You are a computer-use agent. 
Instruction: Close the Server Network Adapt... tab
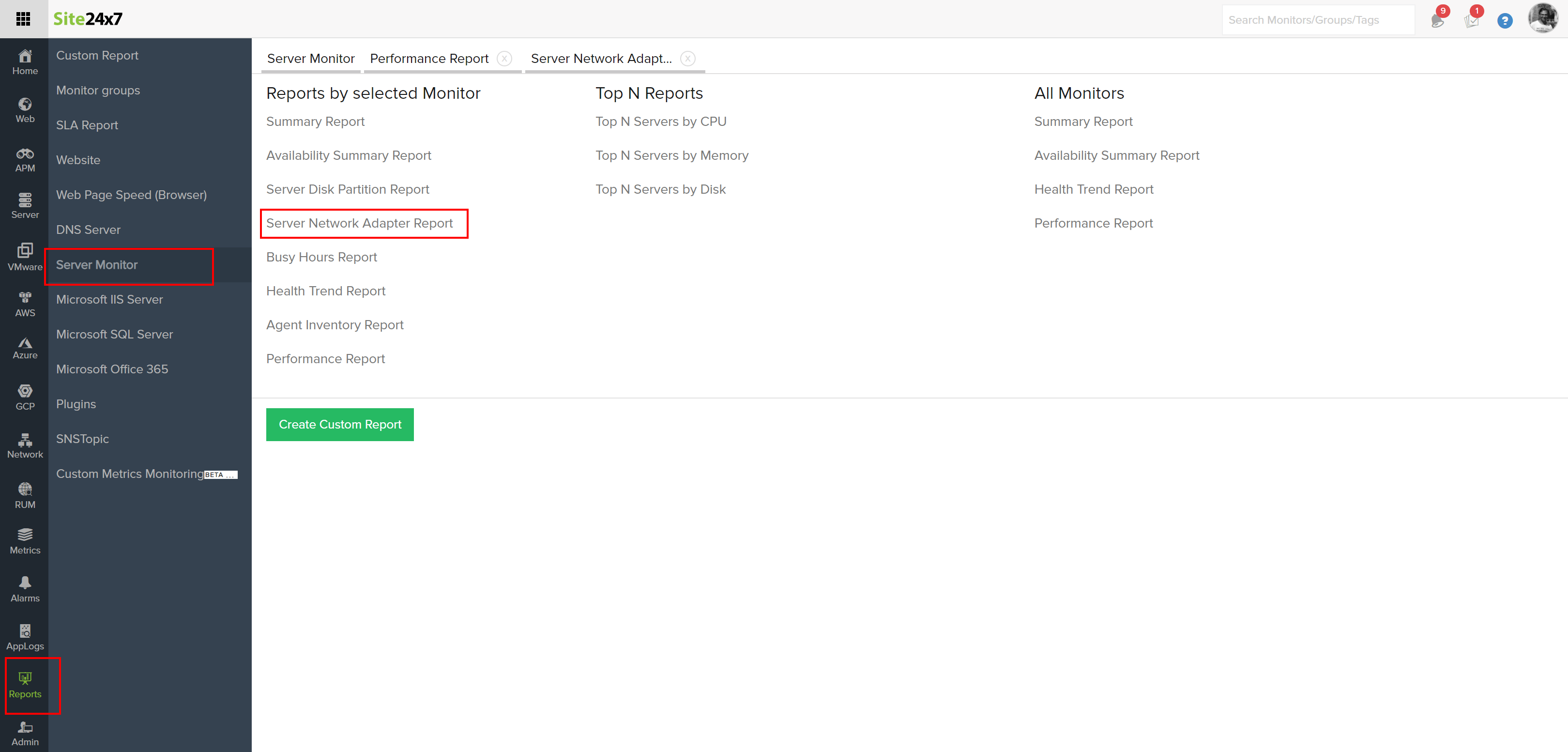click(687, 59)
